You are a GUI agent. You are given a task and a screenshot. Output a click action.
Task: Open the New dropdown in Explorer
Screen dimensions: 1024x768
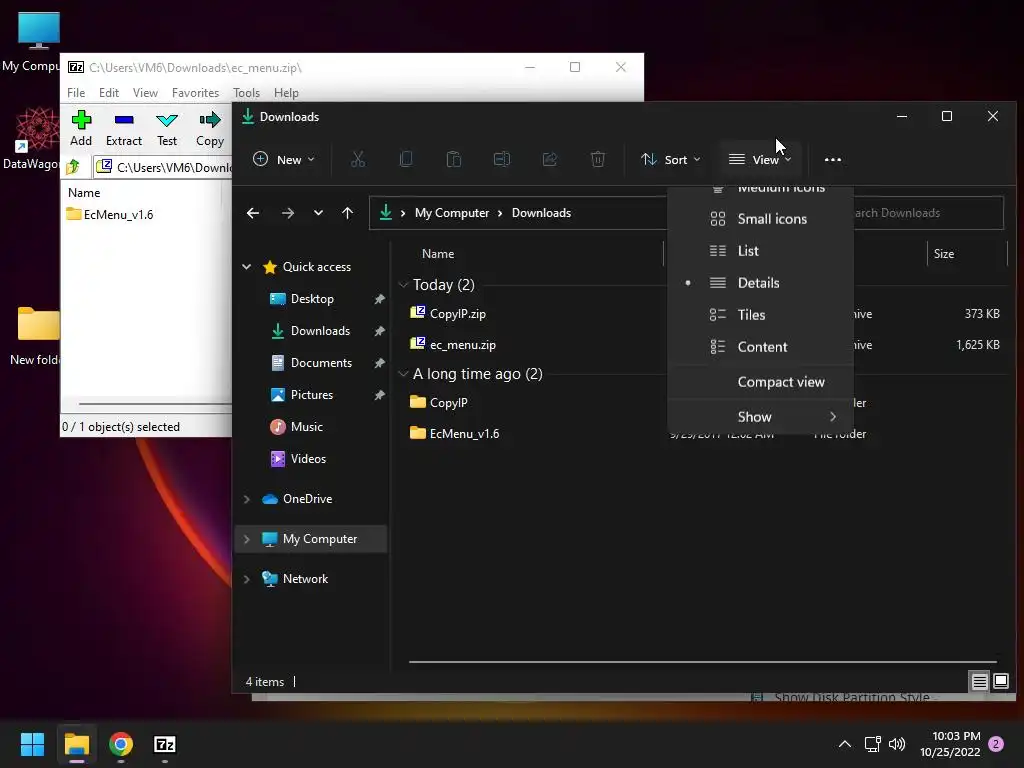[x=283, y=159]
